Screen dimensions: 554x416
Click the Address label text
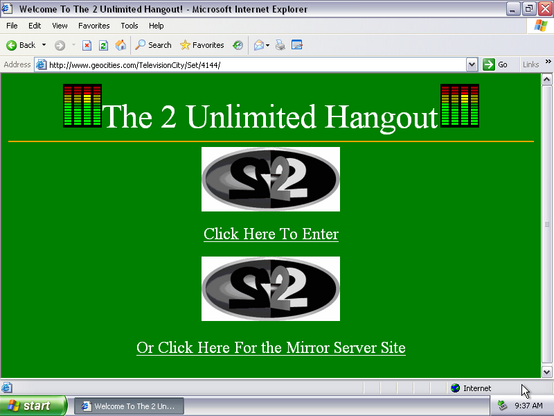[x=17, y=65]
